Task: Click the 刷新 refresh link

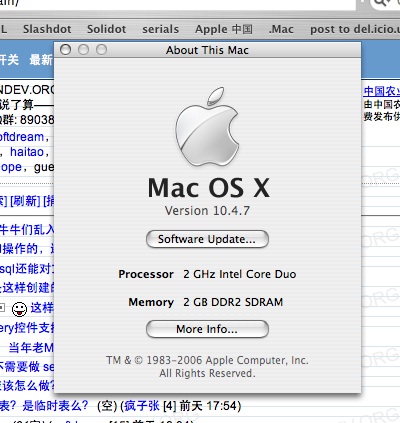Action: (25, 201)
